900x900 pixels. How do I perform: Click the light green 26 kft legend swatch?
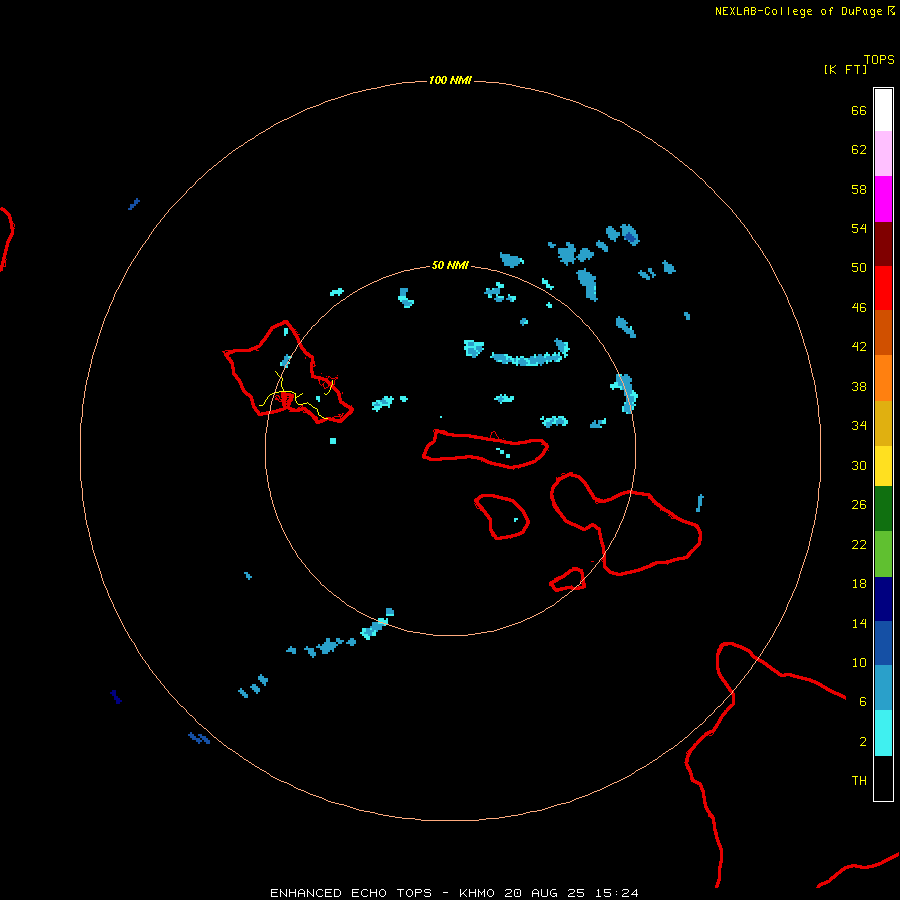(883, 554)
